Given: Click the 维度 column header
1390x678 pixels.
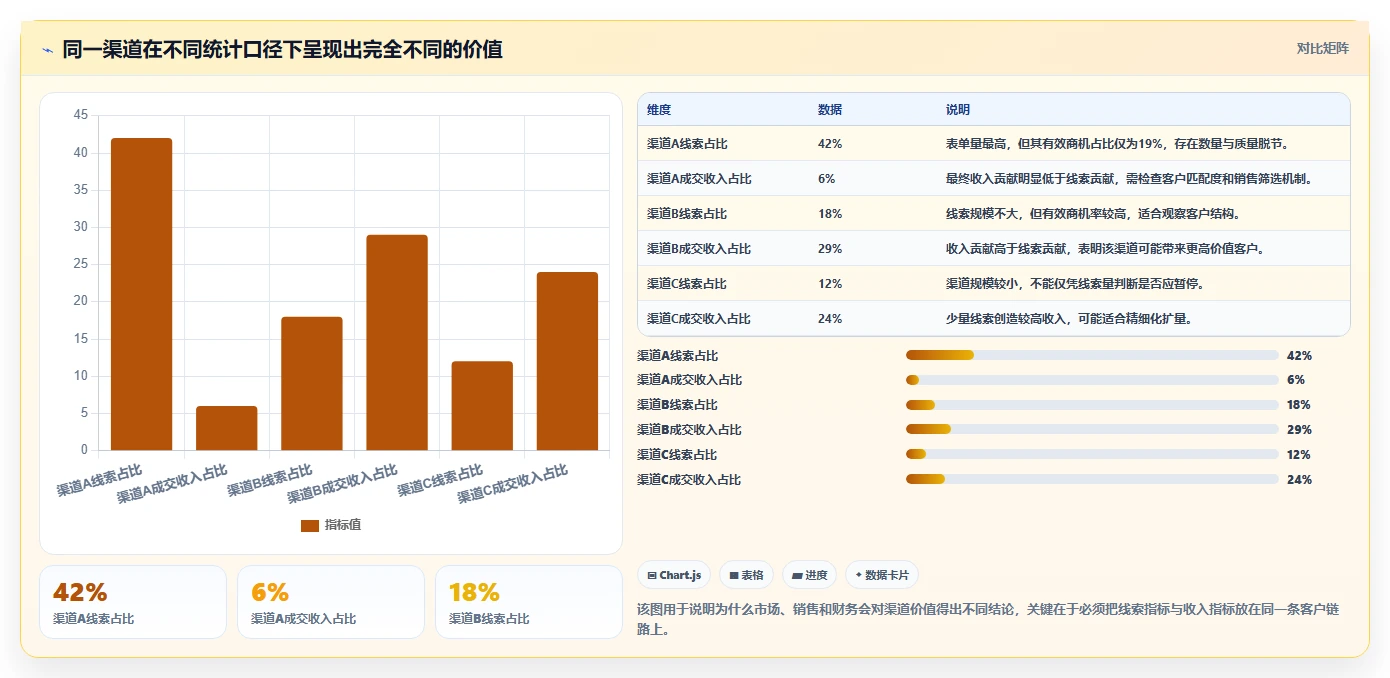Looking at the screenshot, I should click(x=659, y=109).
